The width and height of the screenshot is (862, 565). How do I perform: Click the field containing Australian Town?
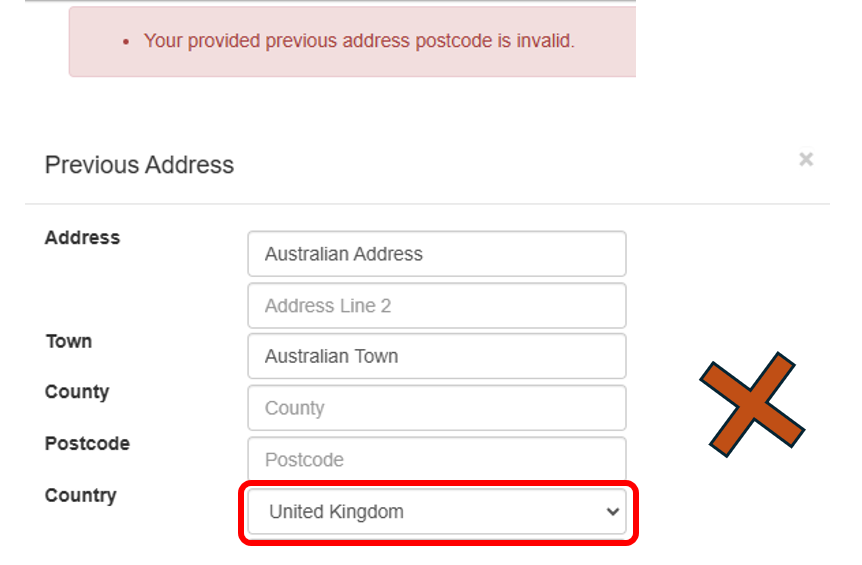pos(436,356)
